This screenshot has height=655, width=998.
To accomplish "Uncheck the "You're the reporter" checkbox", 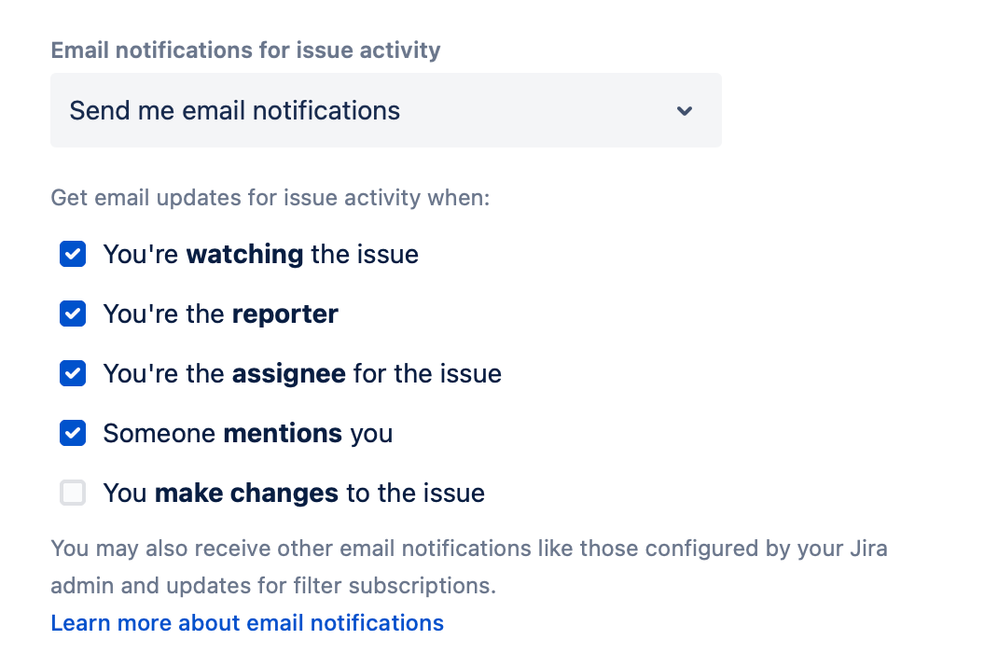I will pyautogui.click(x=73, y=314).
